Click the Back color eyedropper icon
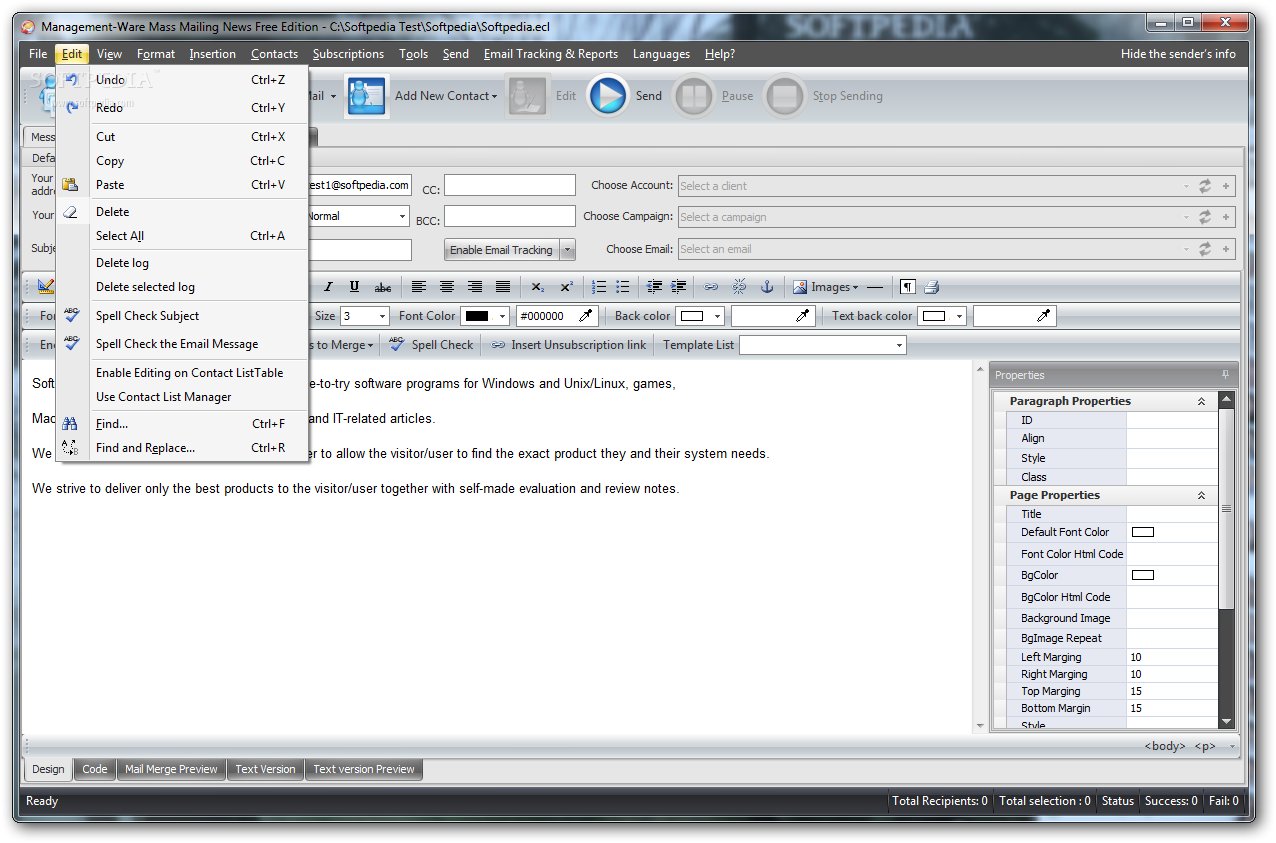Viewport: 1276px width, 843px height. [802, 316]
